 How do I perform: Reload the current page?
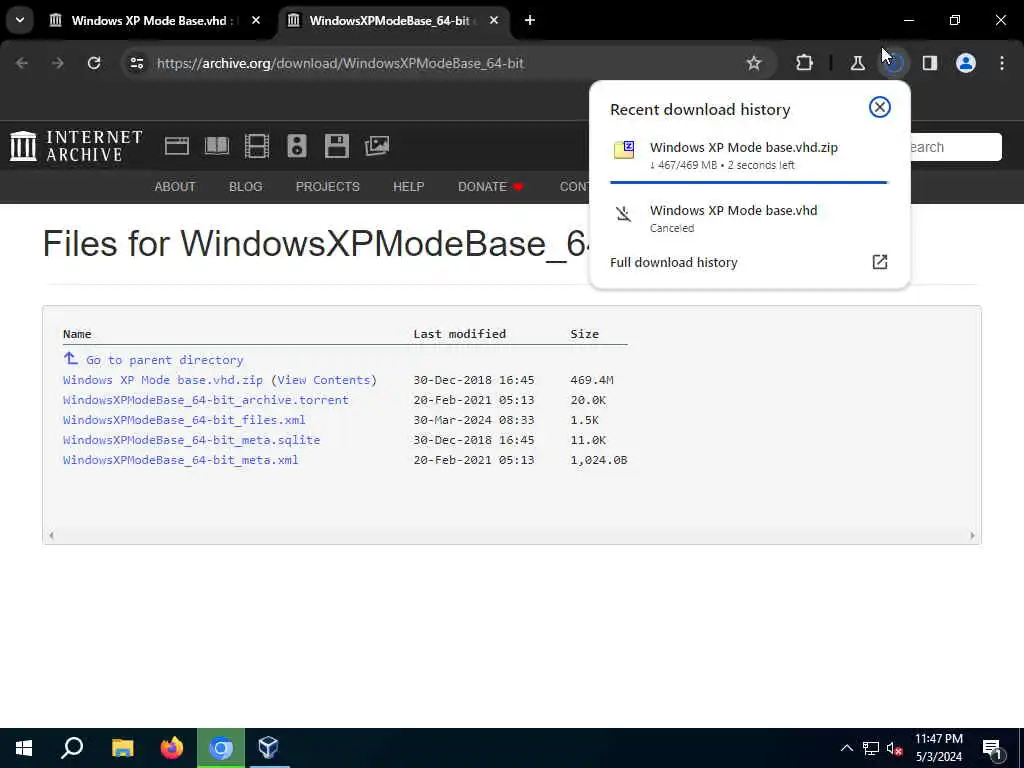(94, 63)
